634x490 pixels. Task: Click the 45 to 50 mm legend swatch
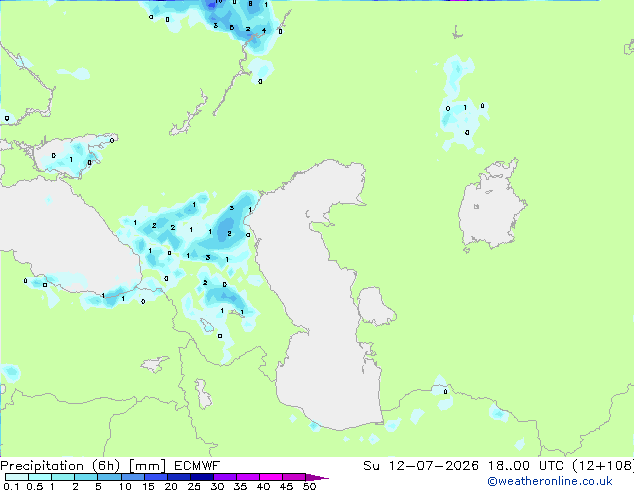coord(294,477)
